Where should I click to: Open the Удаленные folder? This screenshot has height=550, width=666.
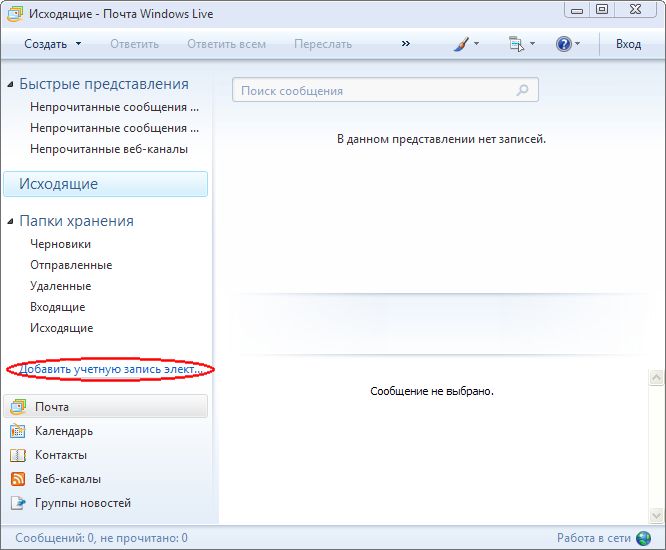[x=60, y=286]
